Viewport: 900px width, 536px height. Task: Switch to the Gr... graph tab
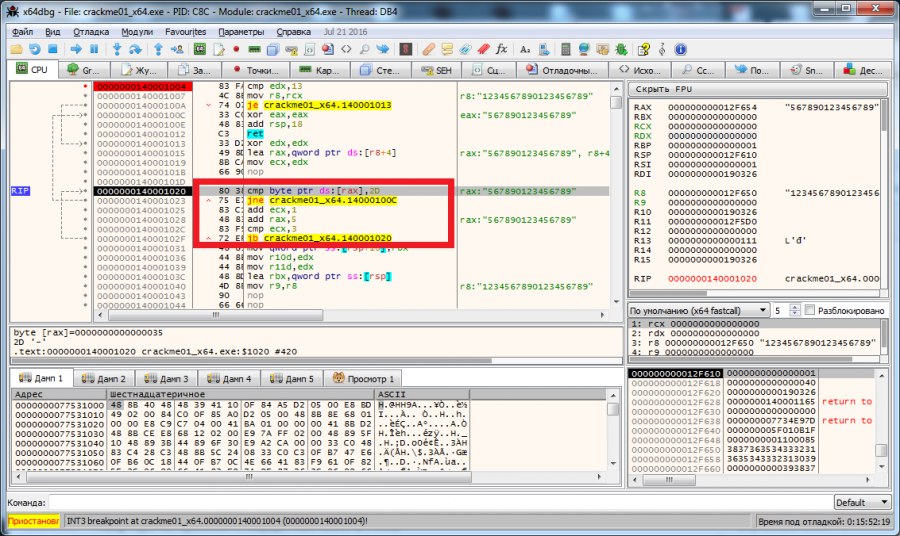pos(84,70)
